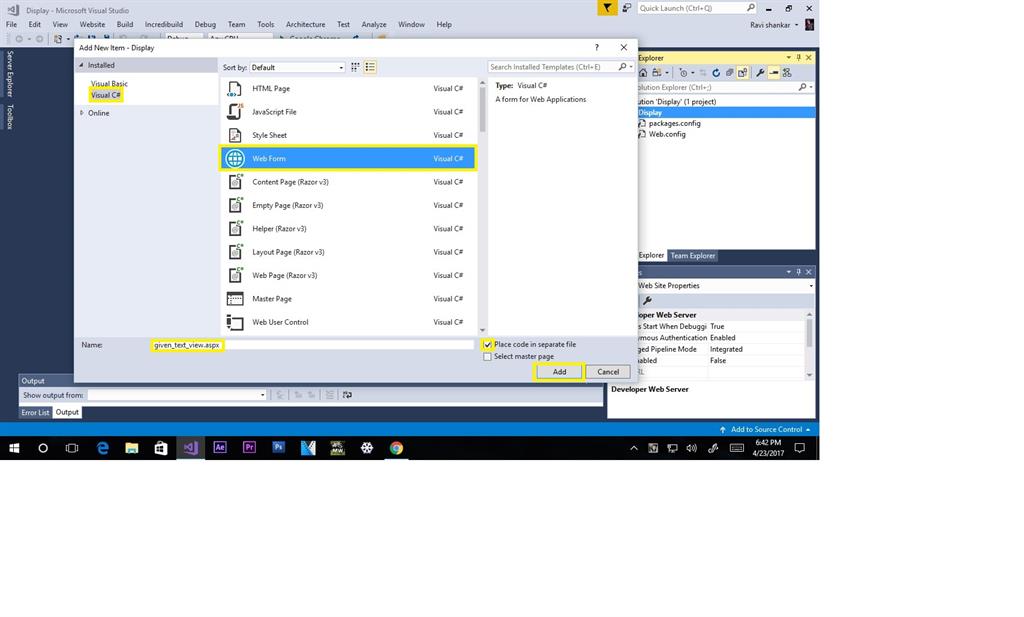This screenshot has width=1024, height=617.
Task: Switch to the Error List tab
Action: pos(35,413)
